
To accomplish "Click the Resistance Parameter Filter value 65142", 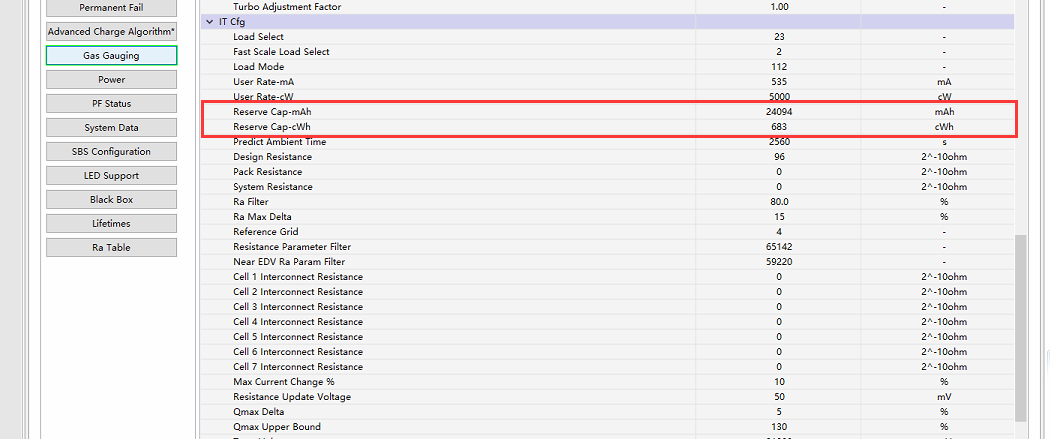I will click(x=778, y=247).
